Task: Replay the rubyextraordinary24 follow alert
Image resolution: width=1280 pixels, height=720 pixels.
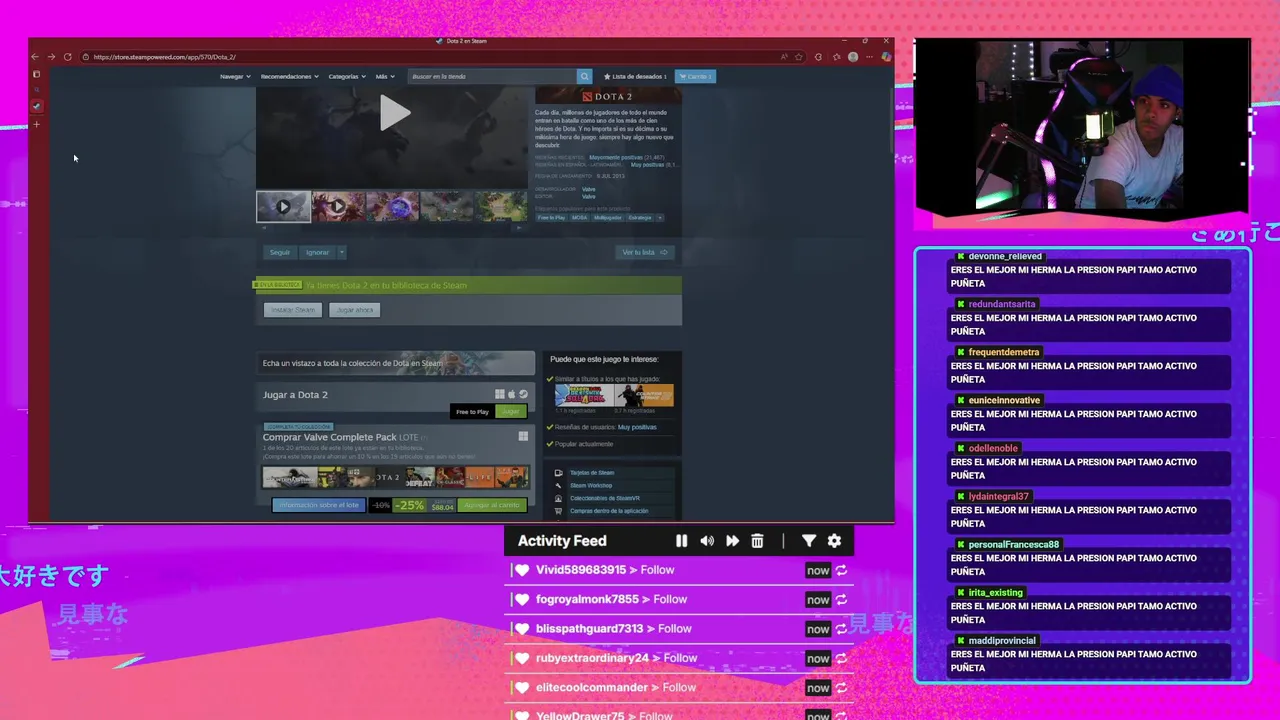Action: pos(841,658)
